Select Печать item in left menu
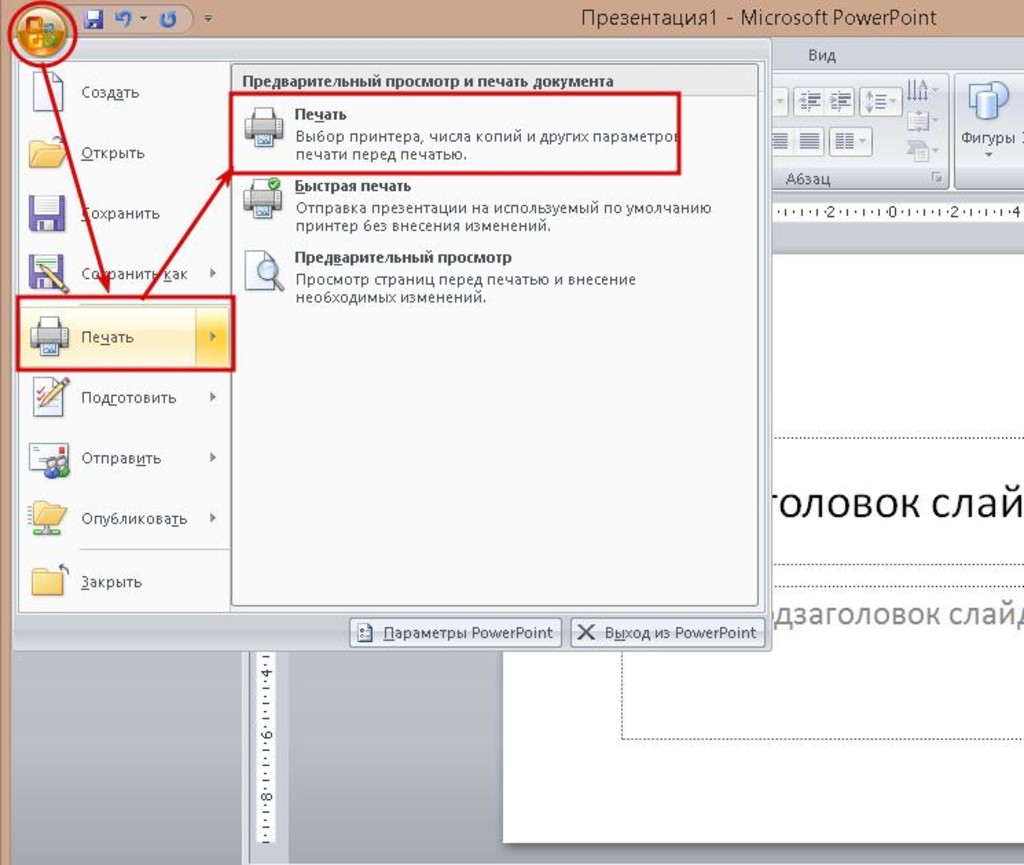The image size is (1024, 865). pos(108,337)
